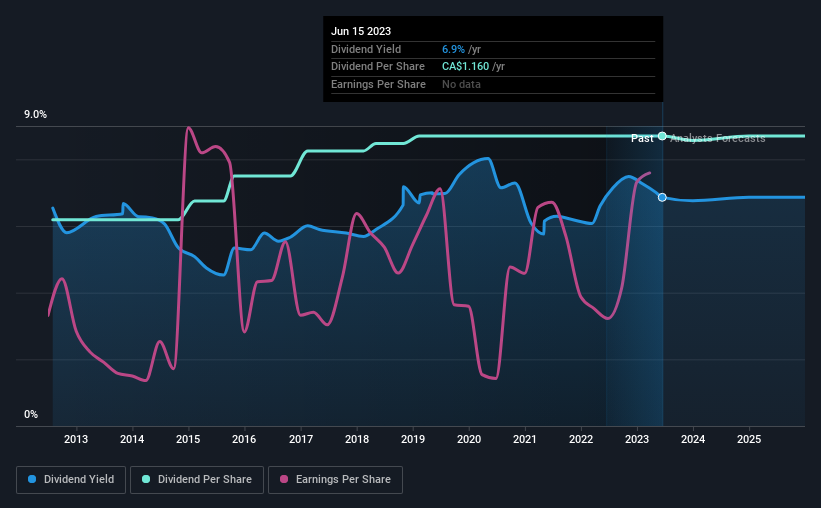The image size is (821, 508).
Task: Click the Analysts Forecasts label
Action: pos(718,138)
